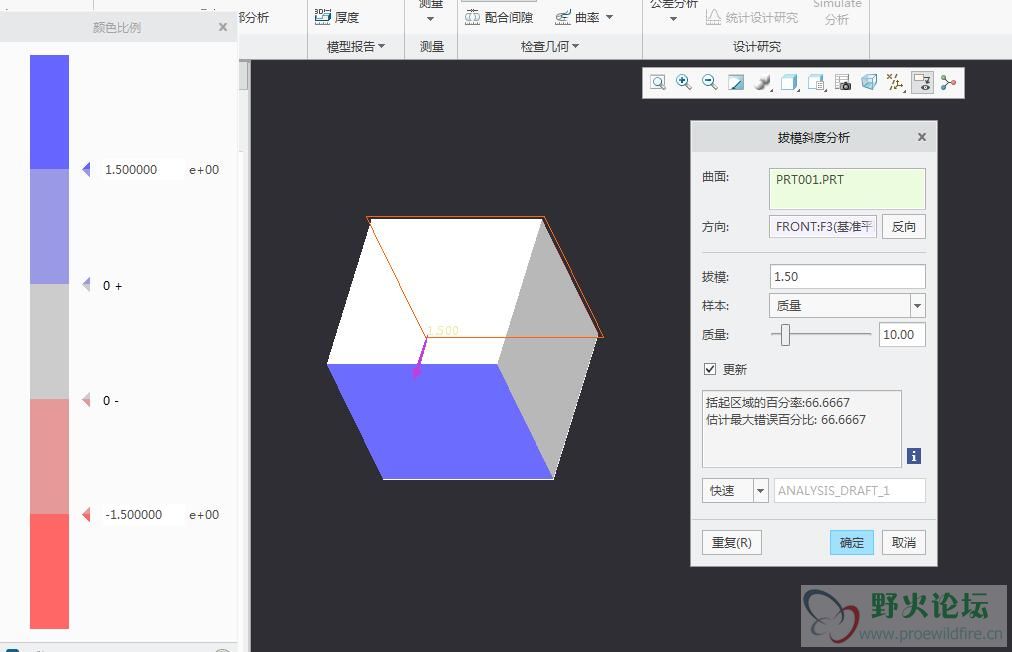Click the -1.500000 scale value field

coord(141,514)
